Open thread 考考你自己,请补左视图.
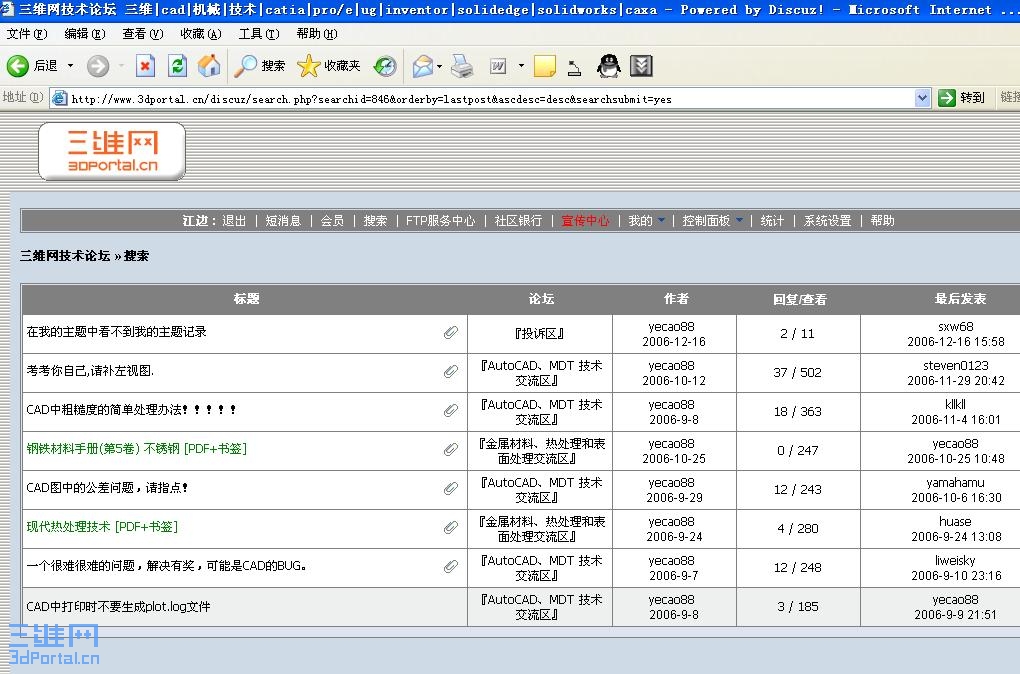This screenshot has height=674, width=1020. [90, 371]
